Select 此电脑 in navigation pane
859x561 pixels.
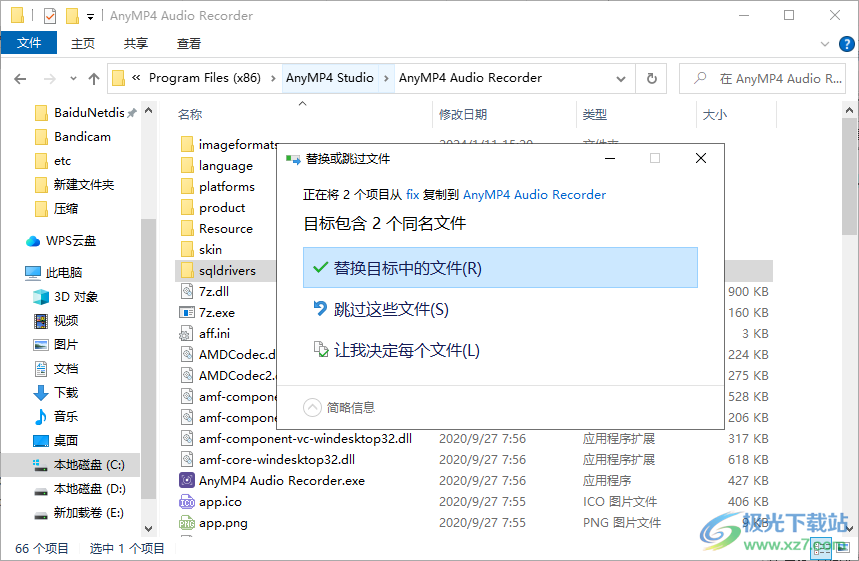[54, 272]
